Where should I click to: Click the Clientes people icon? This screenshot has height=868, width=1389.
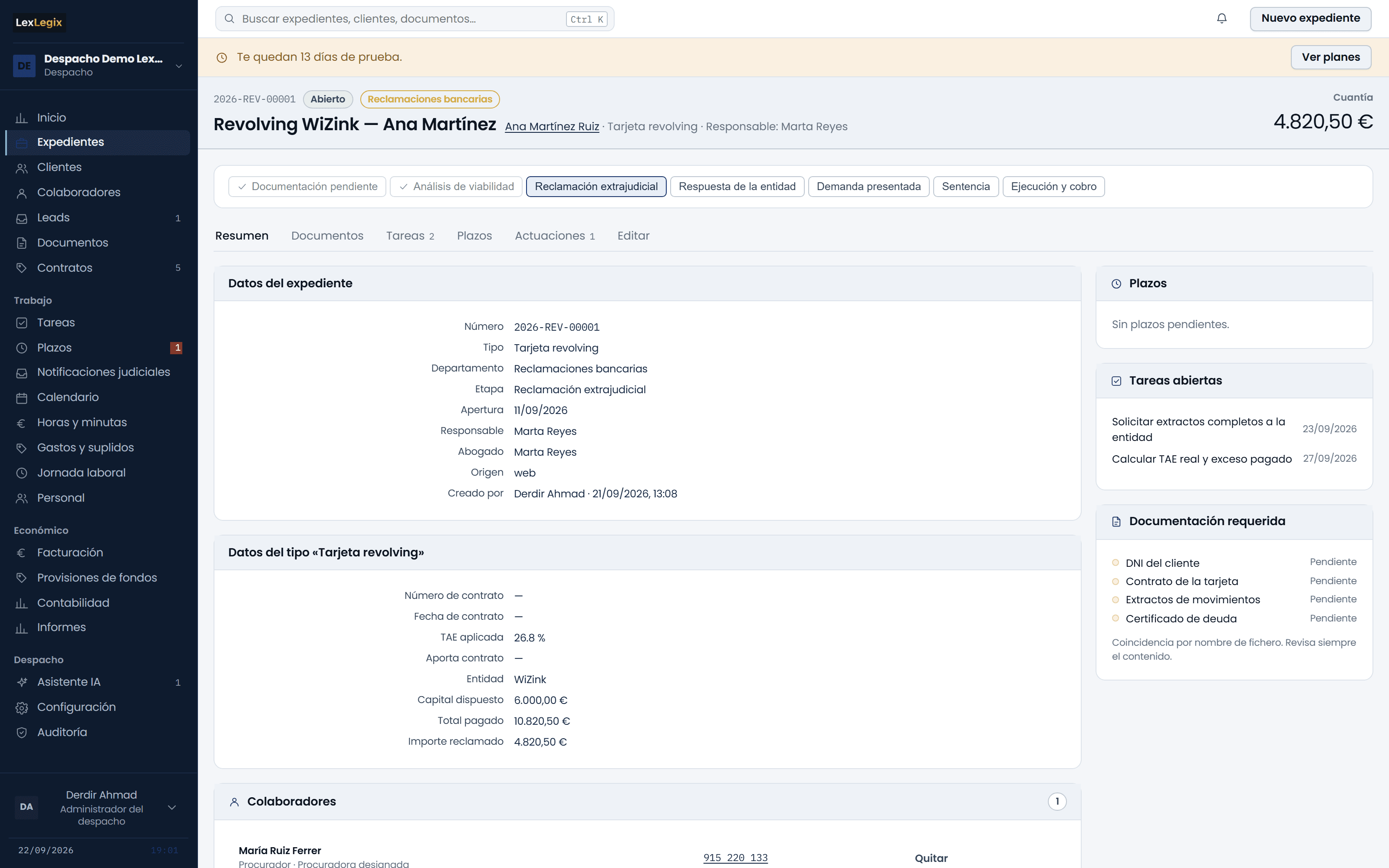point(22,168)
